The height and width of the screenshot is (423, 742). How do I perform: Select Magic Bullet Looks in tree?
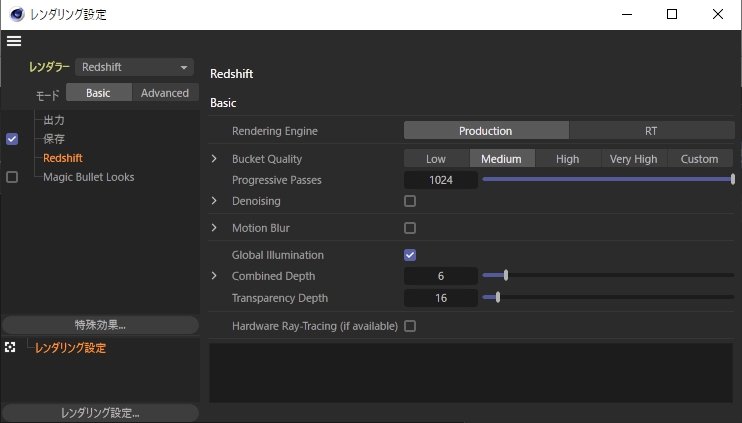pos(88,177)
